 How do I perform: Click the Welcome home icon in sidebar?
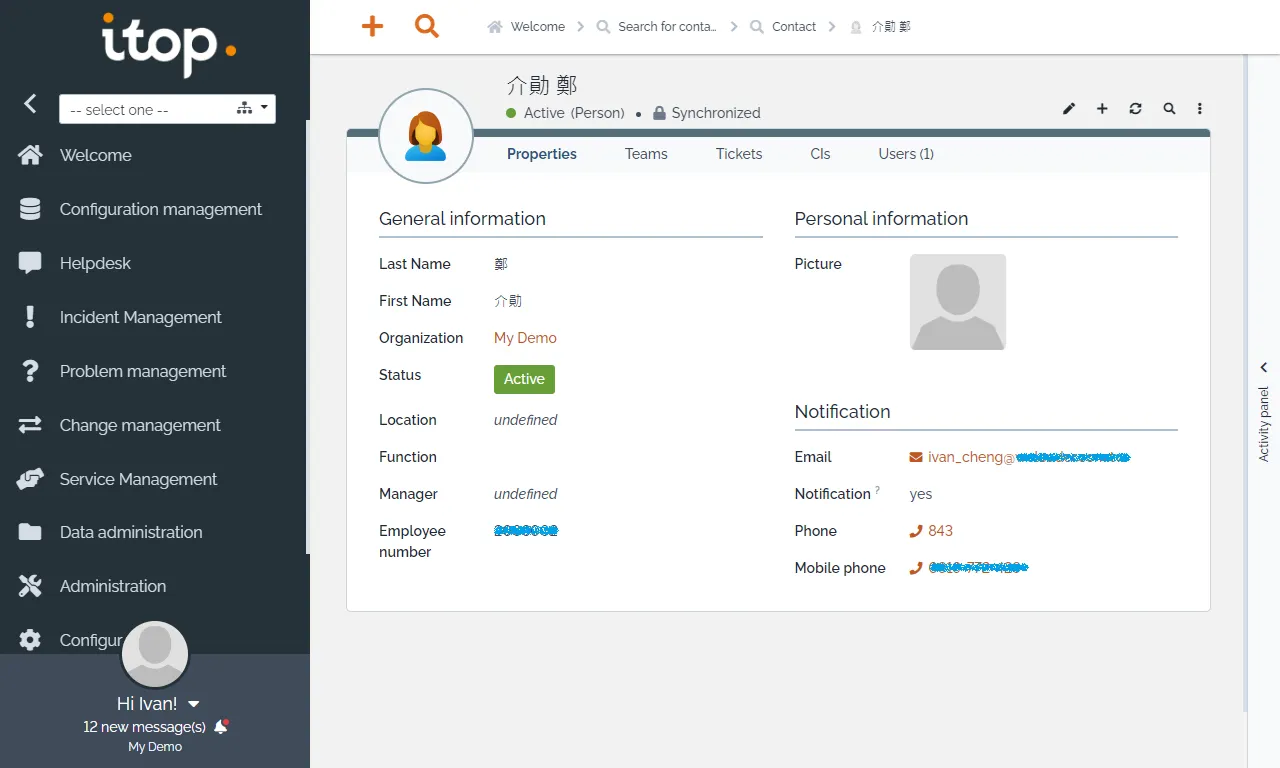(30, 155)
